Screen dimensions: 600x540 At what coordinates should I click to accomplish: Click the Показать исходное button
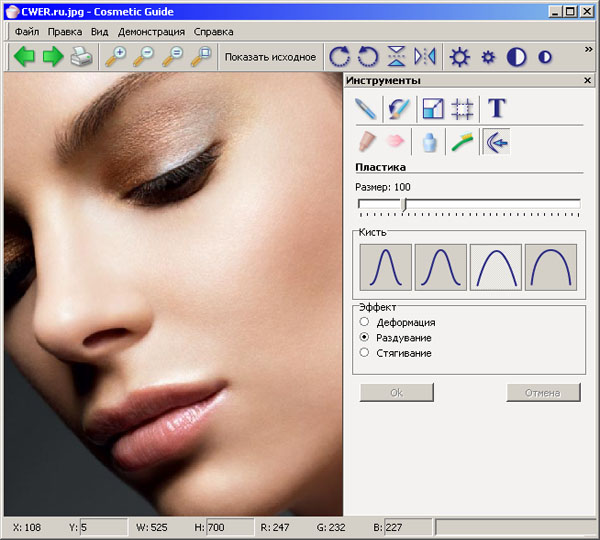pyautogui.click(x=270, y=57)
